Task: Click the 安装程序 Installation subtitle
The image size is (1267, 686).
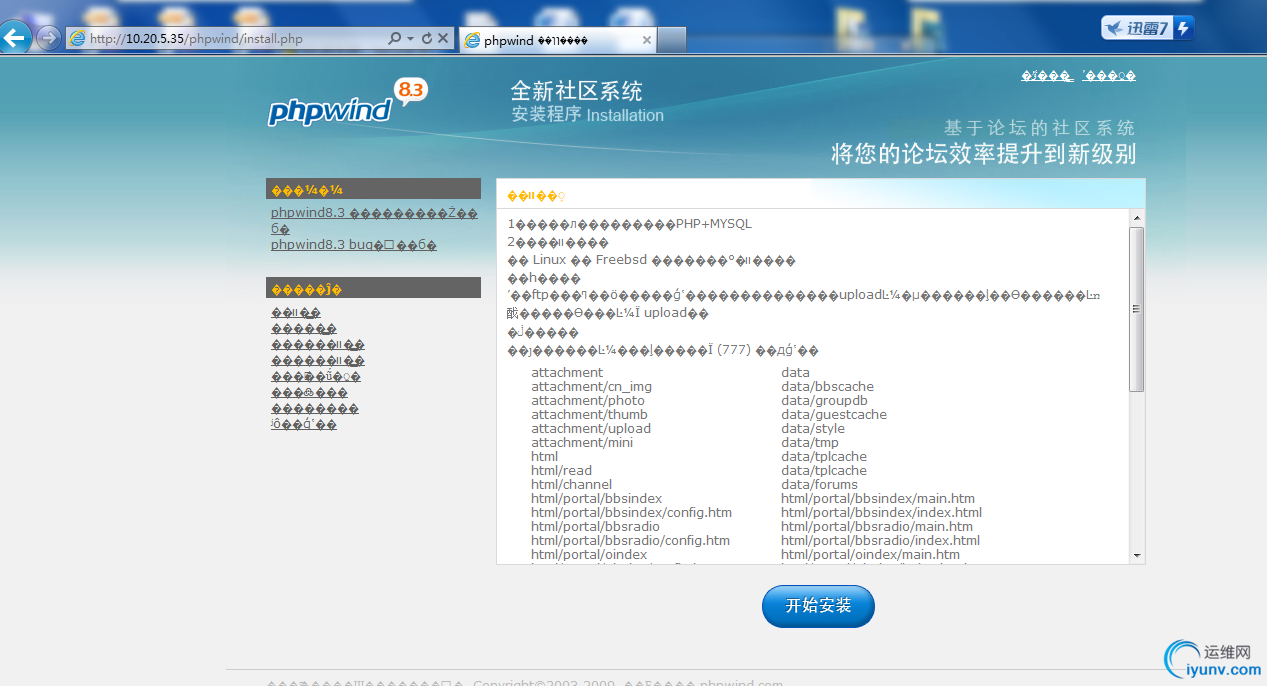Action: point(587,115)
